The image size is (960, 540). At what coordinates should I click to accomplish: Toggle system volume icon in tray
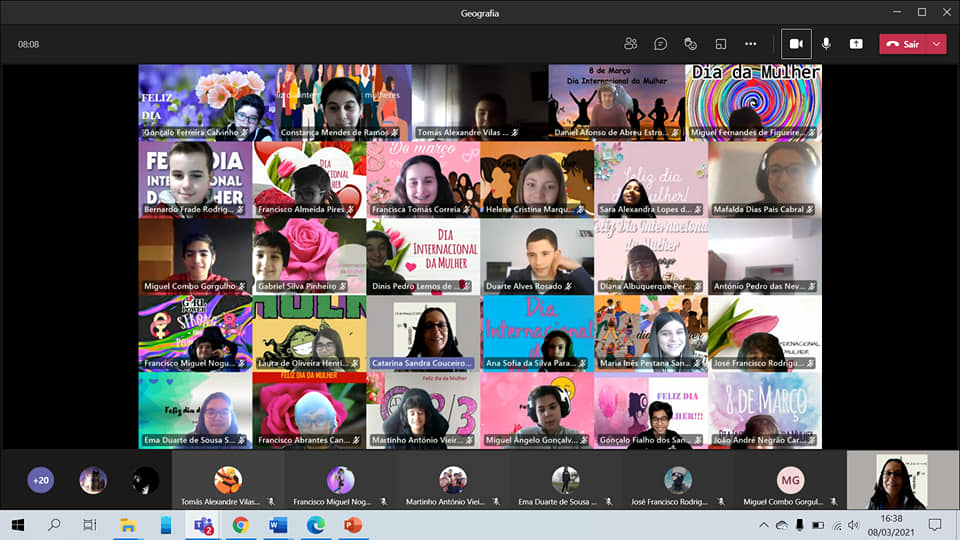853,525
